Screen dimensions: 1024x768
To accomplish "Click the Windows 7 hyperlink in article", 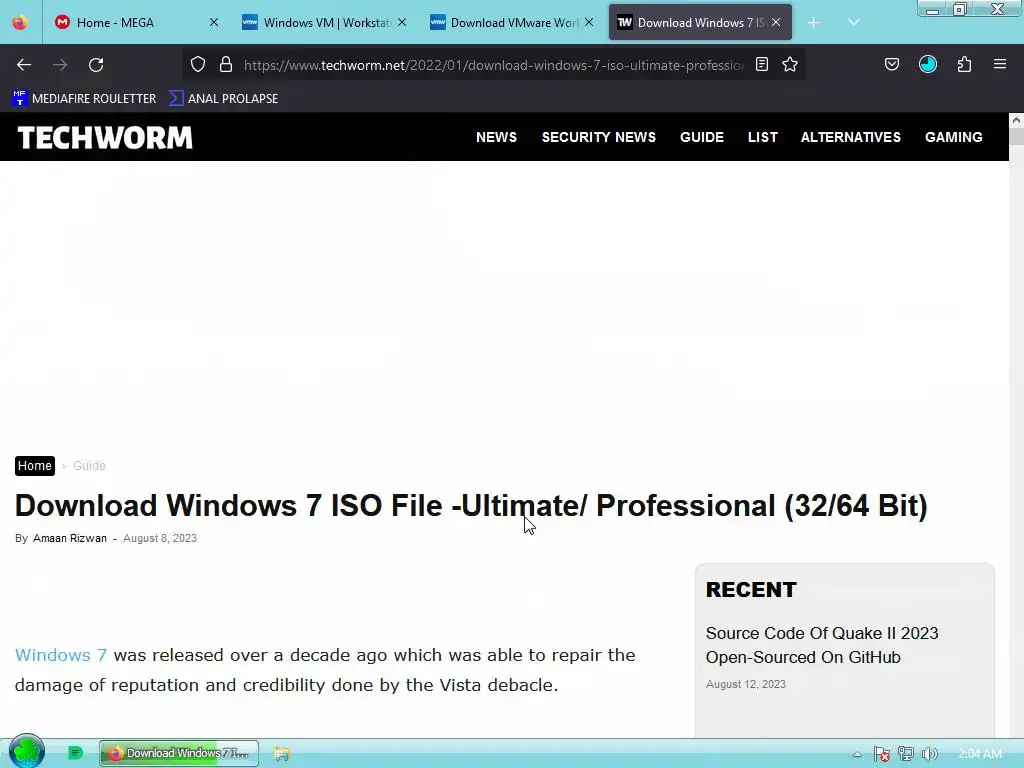I will point(61,655).
